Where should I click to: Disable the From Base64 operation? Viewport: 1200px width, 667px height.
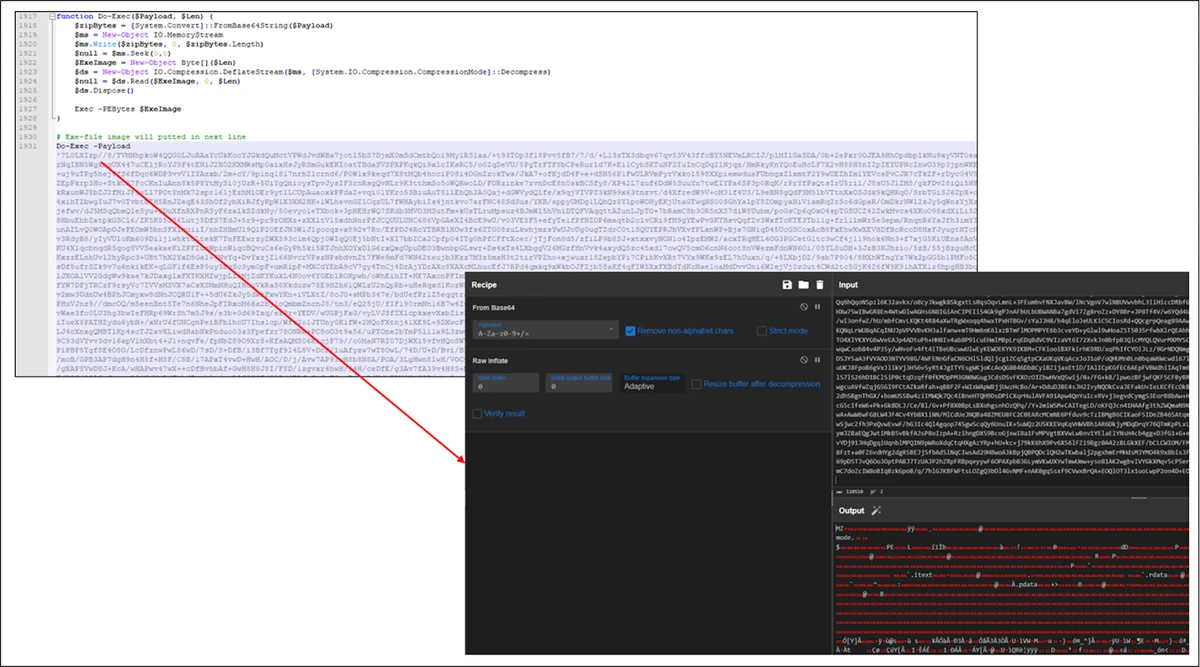803,307
